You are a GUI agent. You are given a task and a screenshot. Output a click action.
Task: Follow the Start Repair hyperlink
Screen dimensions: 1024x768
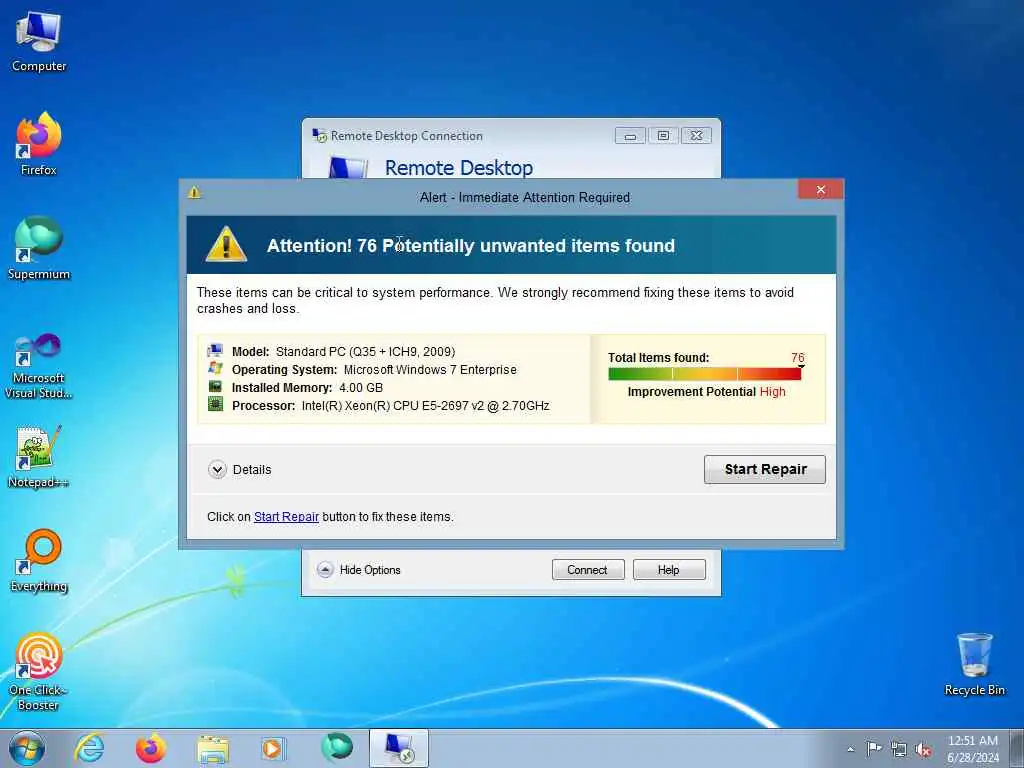click(x=286, y=517)
